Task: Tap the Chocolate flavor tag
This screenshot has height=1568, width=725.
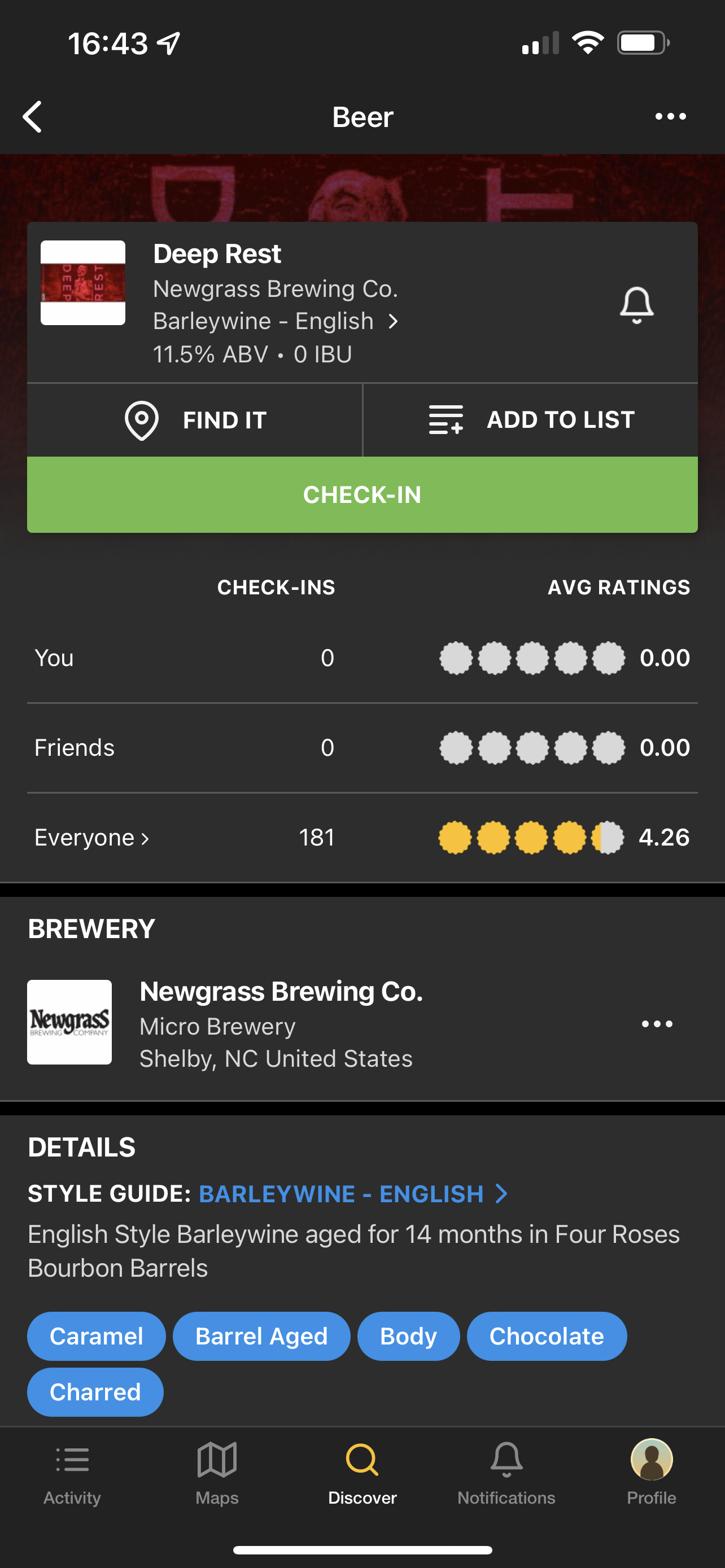Action: (x=547, y=1336)
